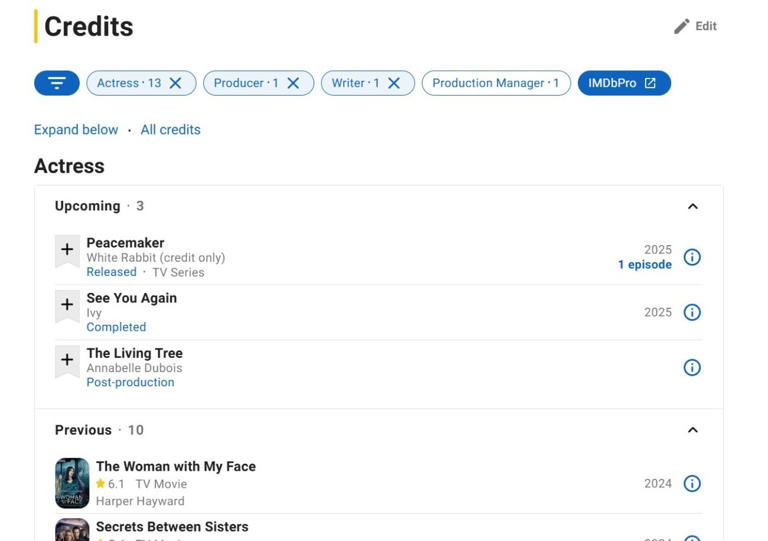Screen dimensions: 768x541
Task: Show info for The Woman with My Face
Action: 692,484
